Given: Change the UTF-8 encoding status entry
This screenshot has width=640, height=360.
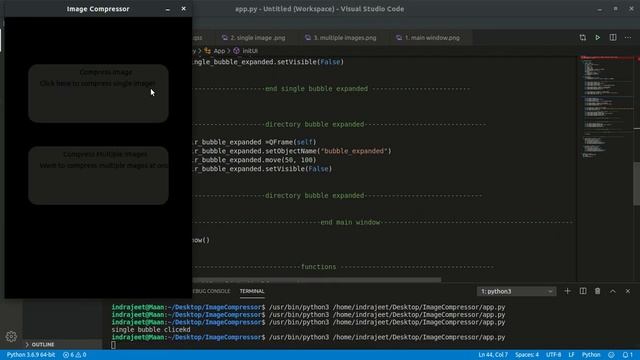Looking at the screenshot, I should pyautogui.click(x=553, y=355).
